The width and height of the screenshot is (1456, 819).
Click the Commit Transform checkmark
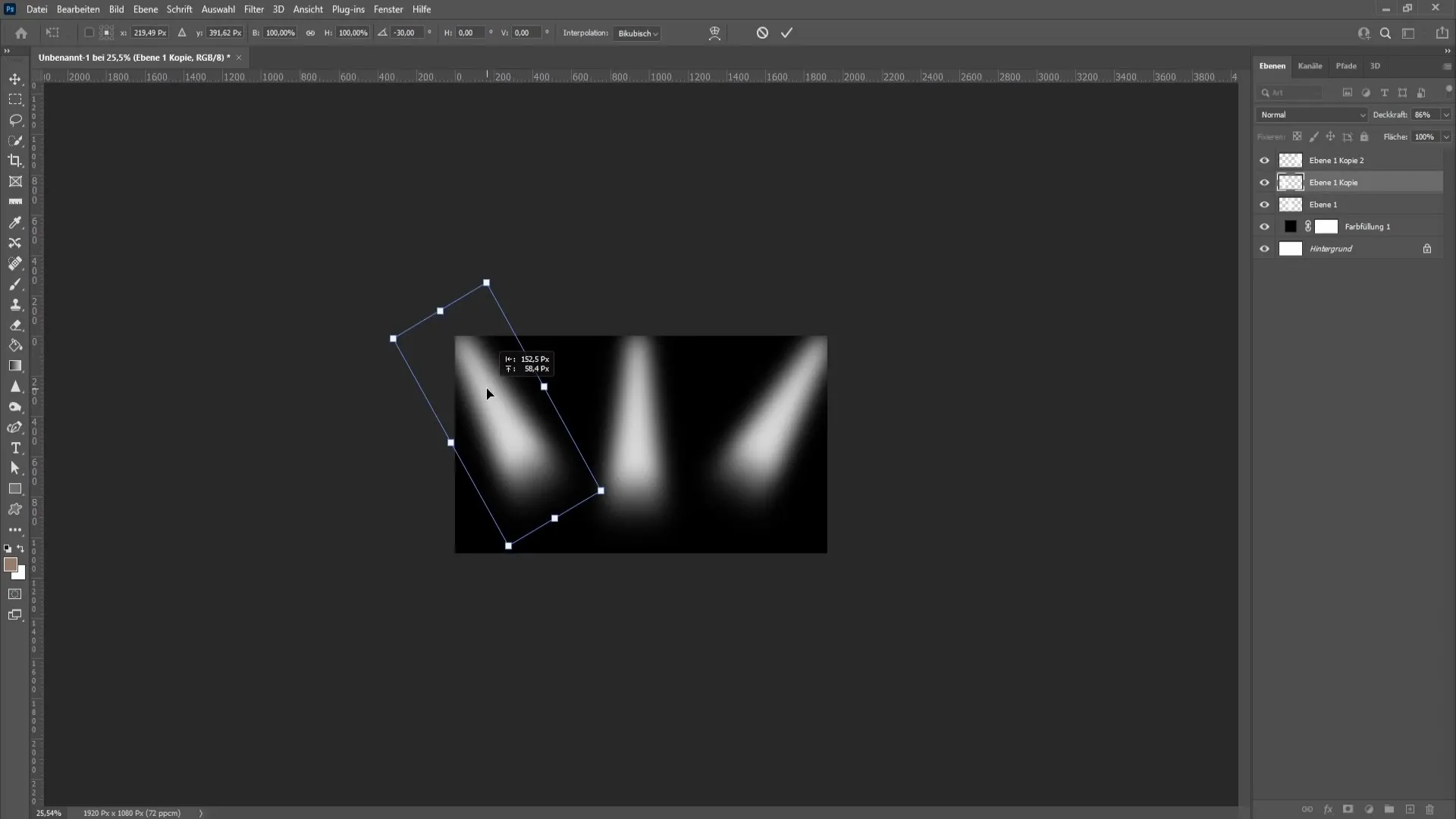[788, 32]
